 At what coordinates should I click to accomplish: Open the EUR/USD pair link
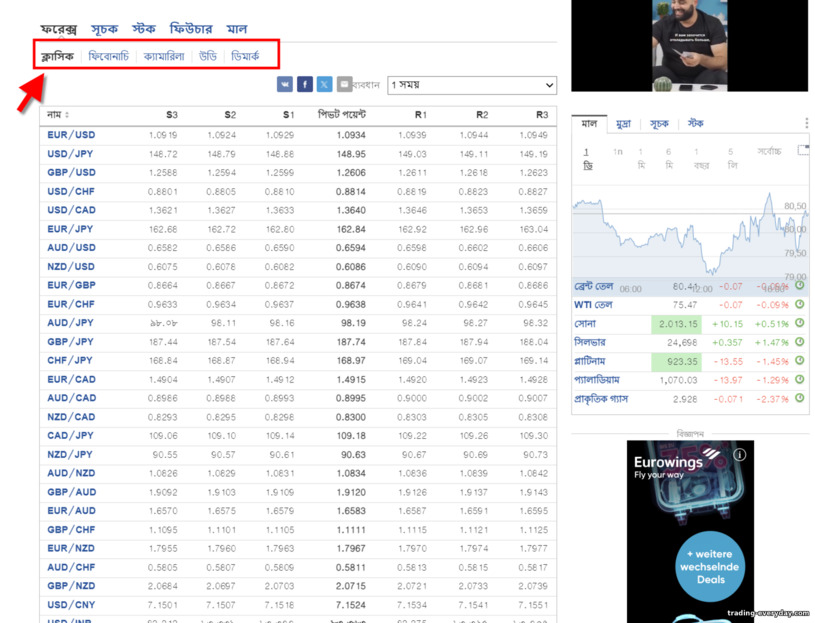(x=71, y=135)
